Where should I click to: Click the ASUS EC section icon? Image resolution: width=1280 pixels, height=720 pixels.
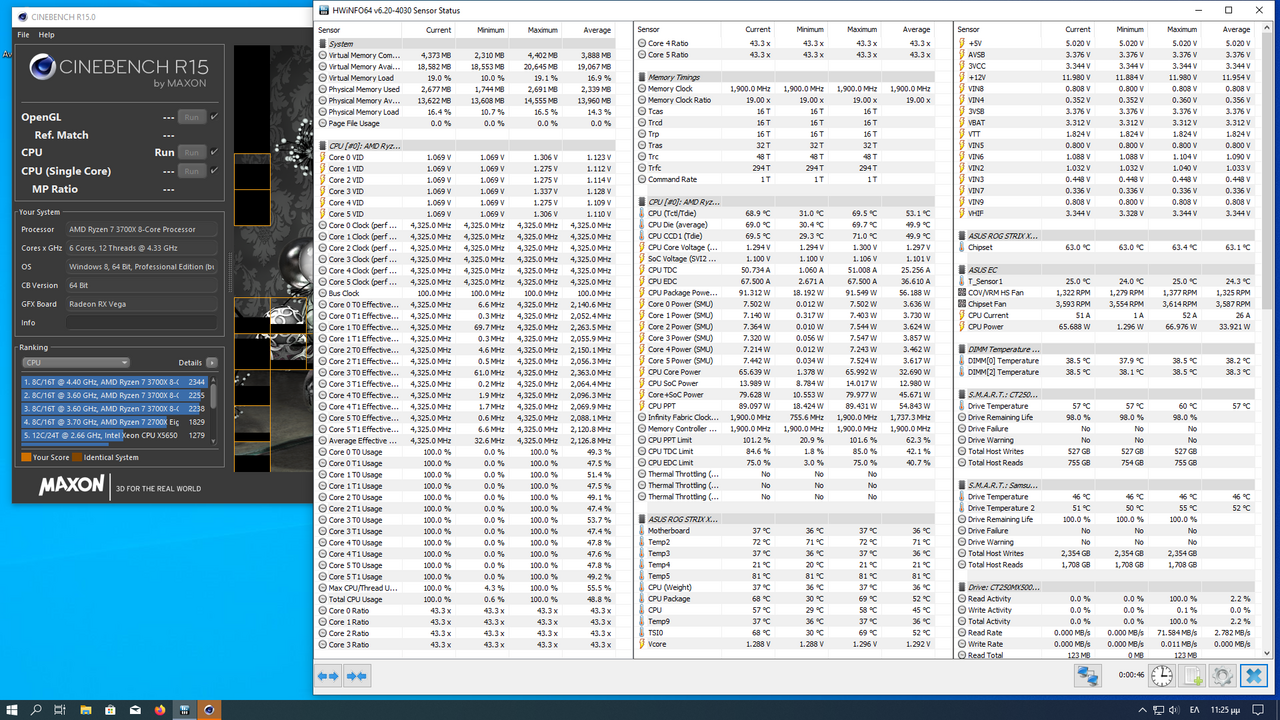(961, 270)
